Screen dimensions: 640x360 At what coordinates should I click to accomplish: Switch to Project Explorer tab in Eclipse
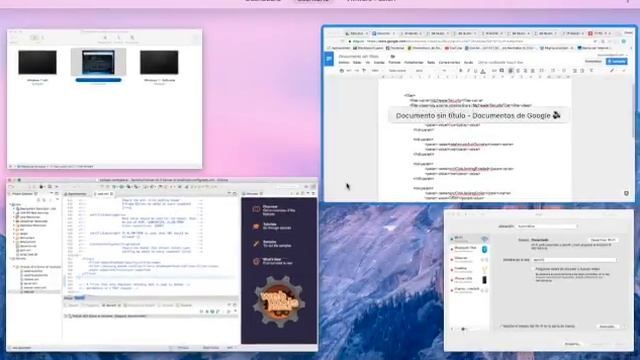tap(24, 194)
